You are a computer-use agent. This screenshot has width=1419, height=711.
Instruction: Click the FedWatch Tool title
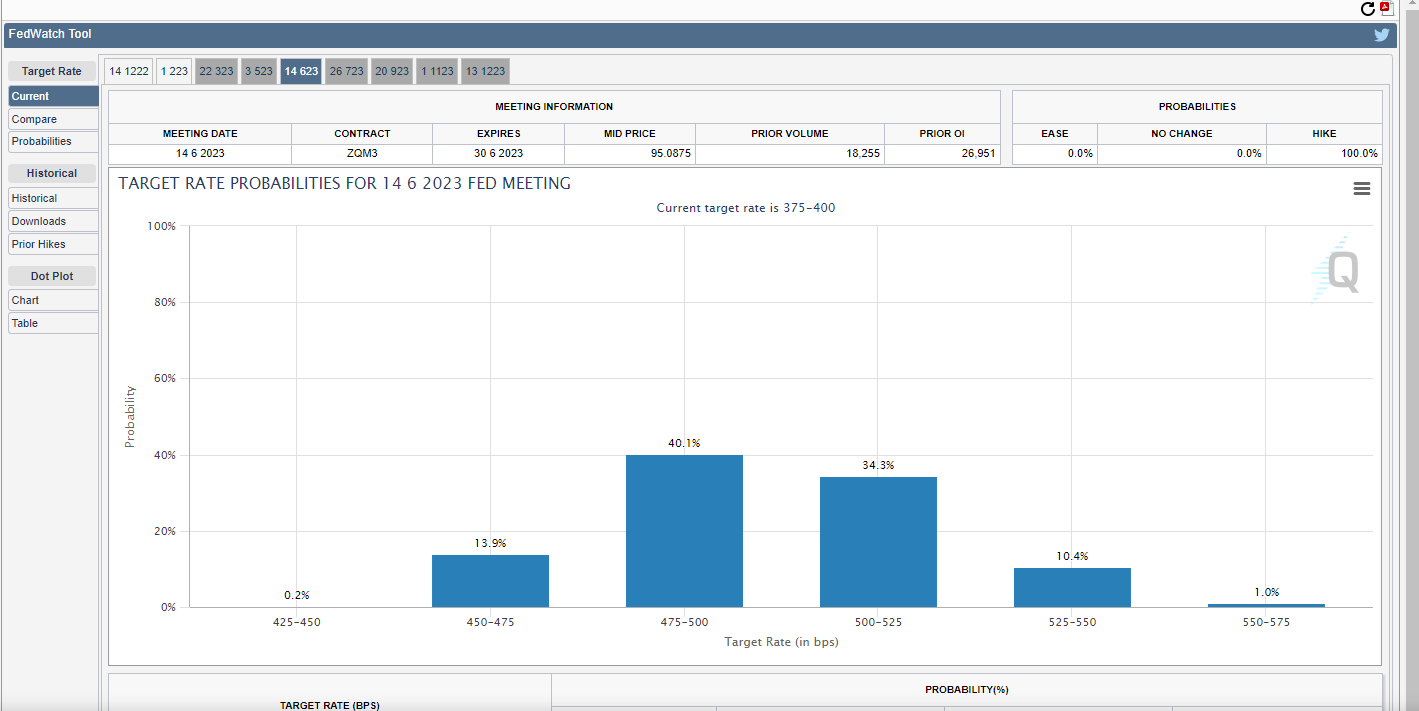click(50, 34)
